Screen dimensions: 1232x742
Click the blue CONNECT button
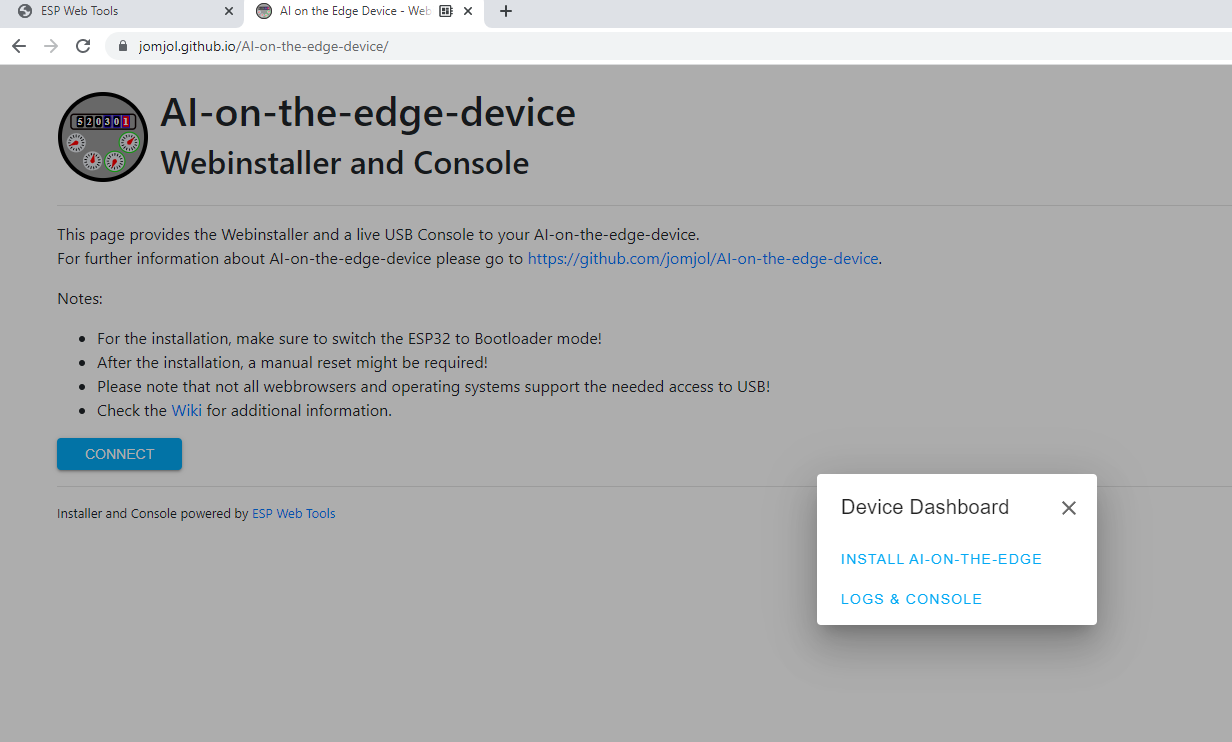click(119, 454)
